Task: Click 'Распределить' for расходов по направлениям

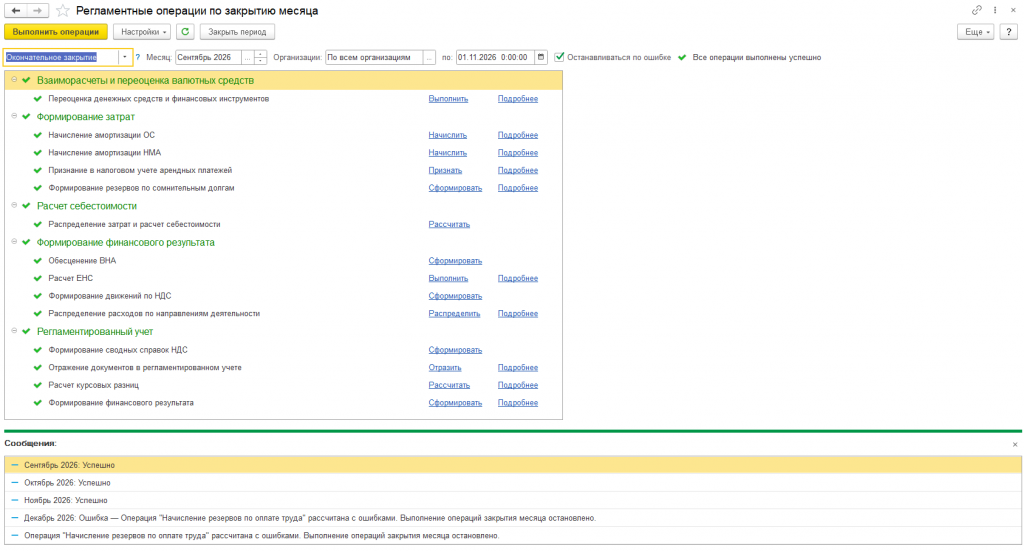Action: (454, 313)
